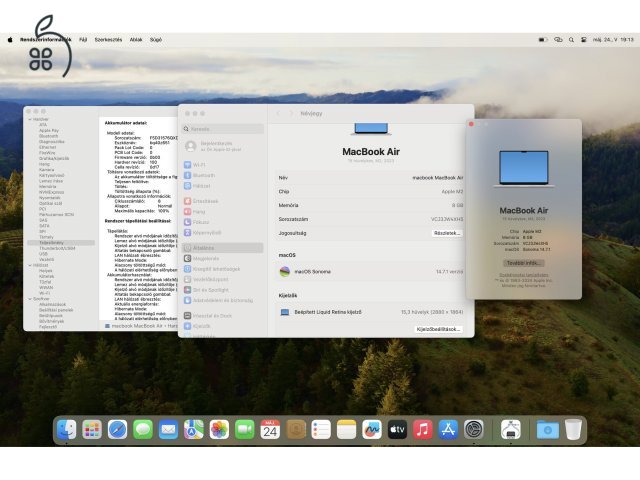Screen dimensions: 640x480
Task: Open the regulatory certification link in the About window
Action: [x=524, y=275]
